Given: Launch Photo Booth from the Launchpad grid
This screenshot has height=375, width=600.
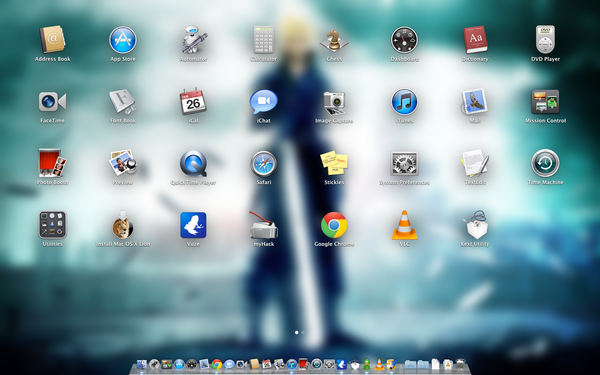Looking at the screenshot, I should (x=52, y=163).
